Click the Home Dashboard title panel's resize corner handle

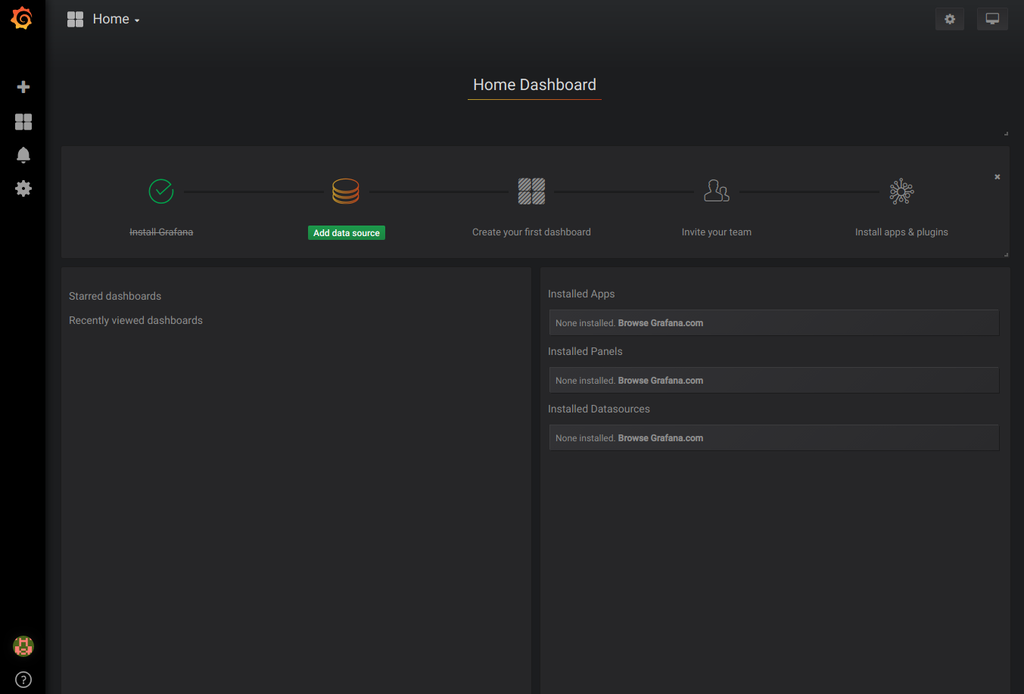tap(1006, 133)
